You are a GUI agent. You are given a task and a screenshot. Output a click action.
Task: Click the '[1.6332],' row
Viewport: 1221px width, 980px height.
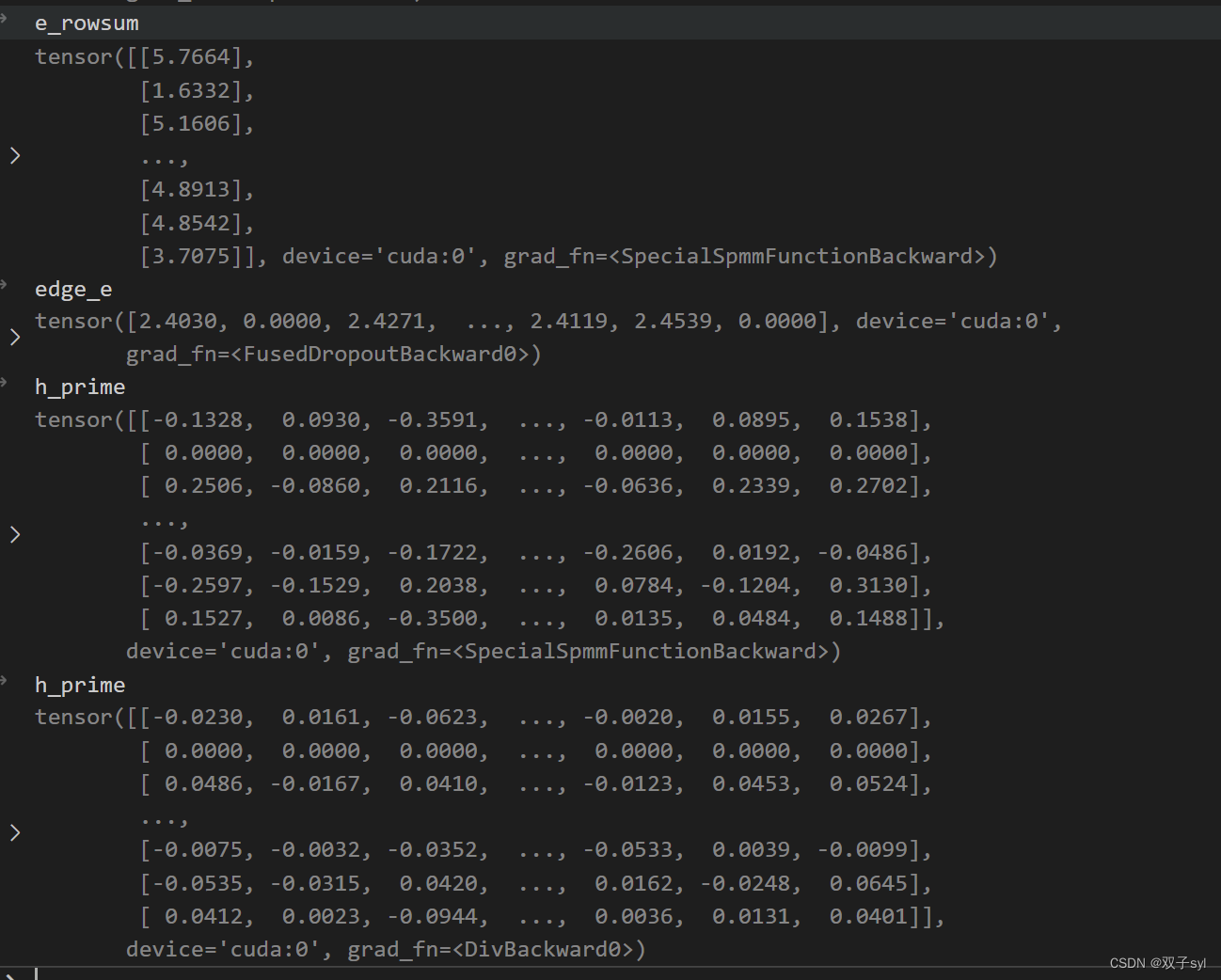point(198,91)
